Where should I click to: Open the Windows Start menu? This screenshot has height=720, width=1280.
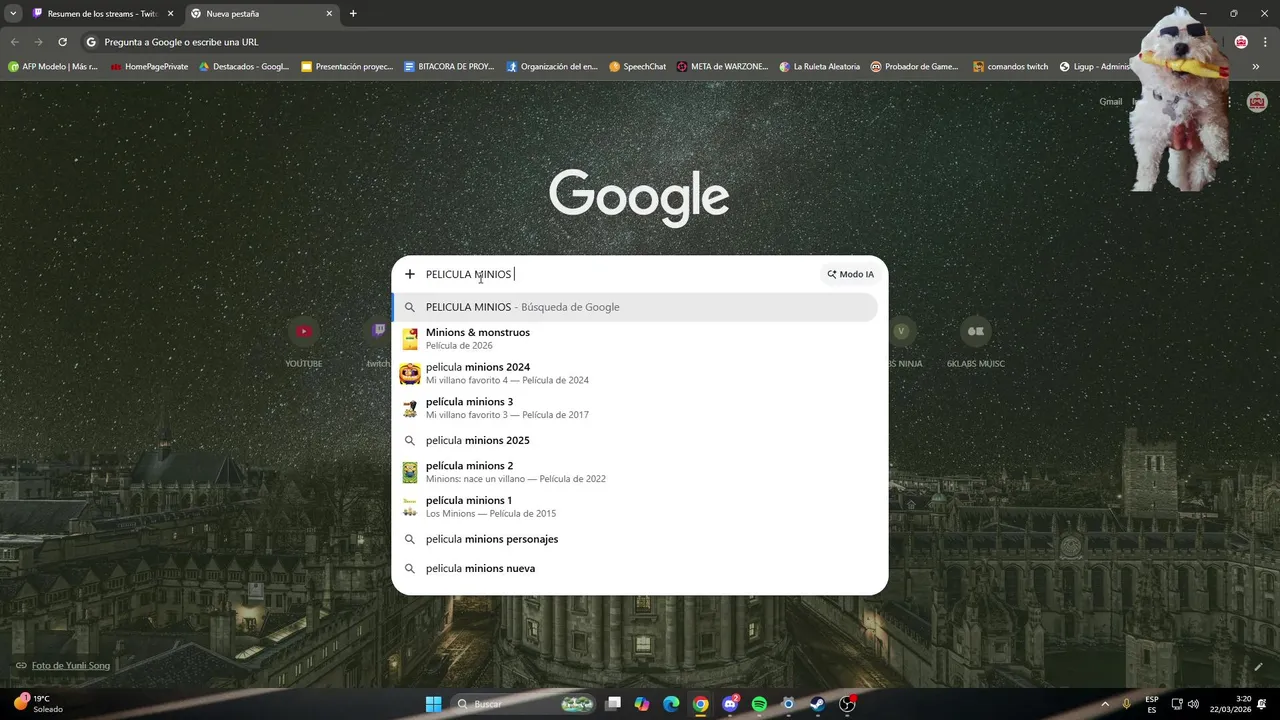click(433, 704)
